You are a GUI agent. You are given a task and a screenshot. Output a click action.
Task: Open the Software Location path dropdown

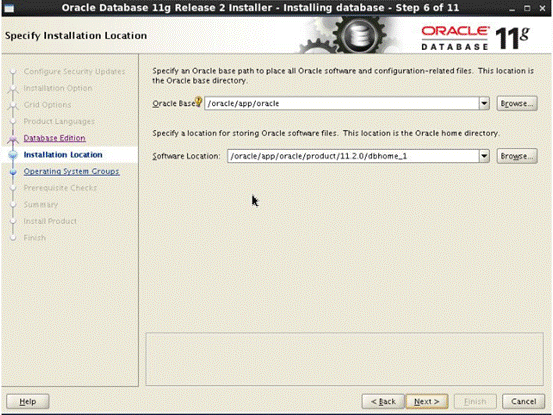pos(484,156)
